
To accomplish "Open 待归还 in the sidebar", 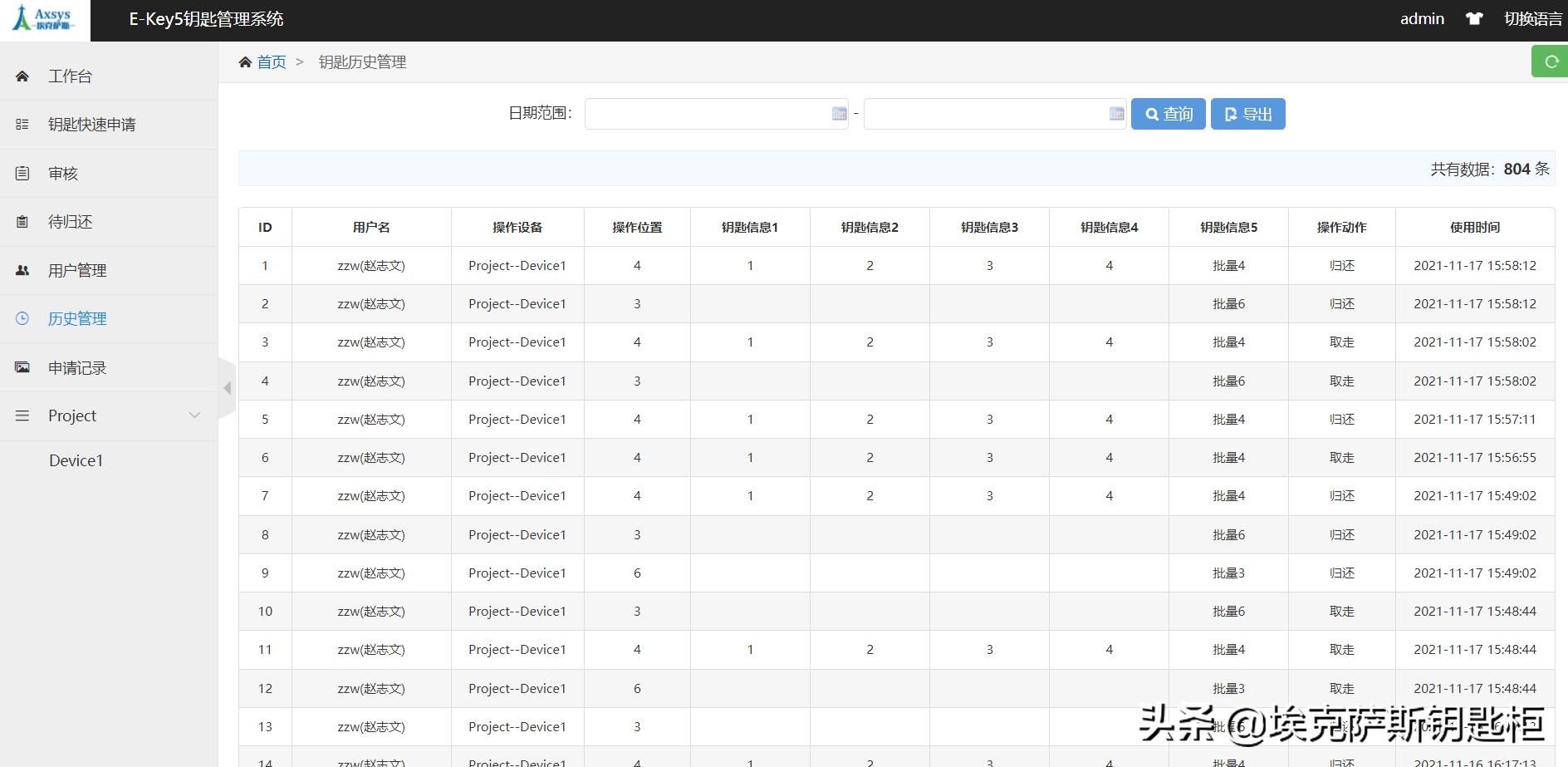I will coord(71,222).
